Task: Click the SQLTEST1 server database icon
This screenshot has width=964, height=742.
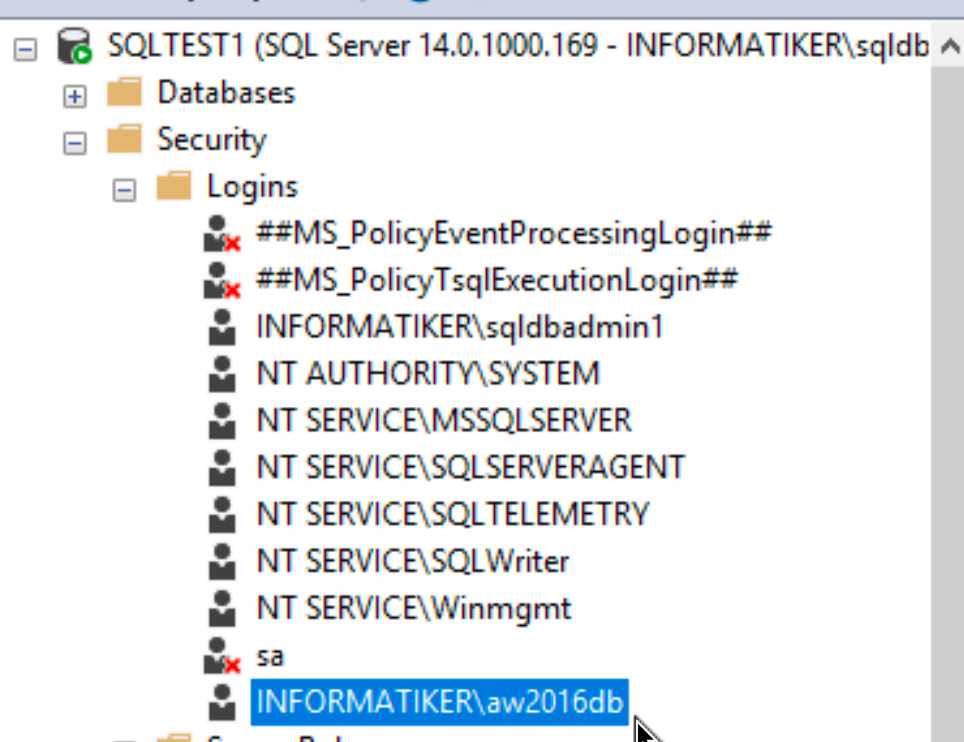Action: [x=74, y=46]
